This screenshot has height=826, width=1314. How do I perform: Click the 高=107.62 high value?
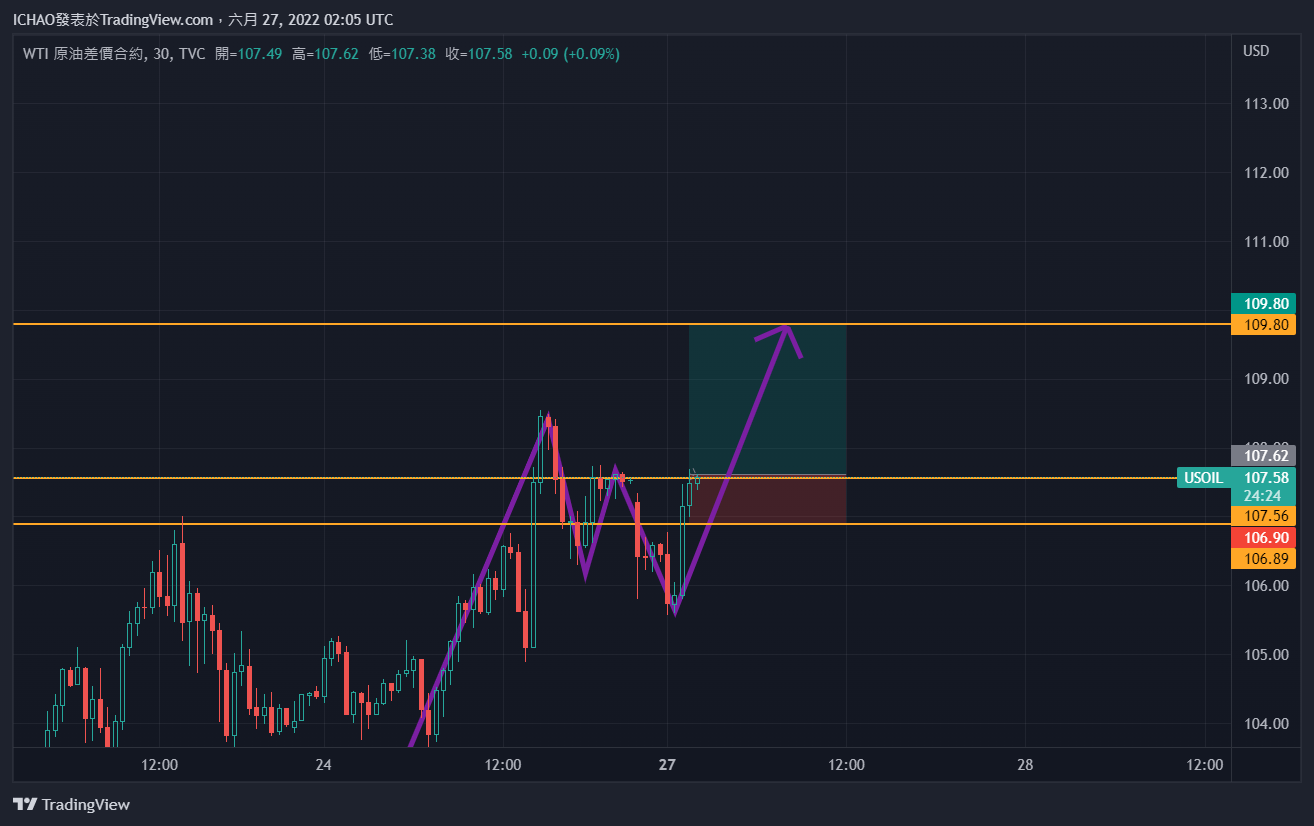tap(325, 54)
